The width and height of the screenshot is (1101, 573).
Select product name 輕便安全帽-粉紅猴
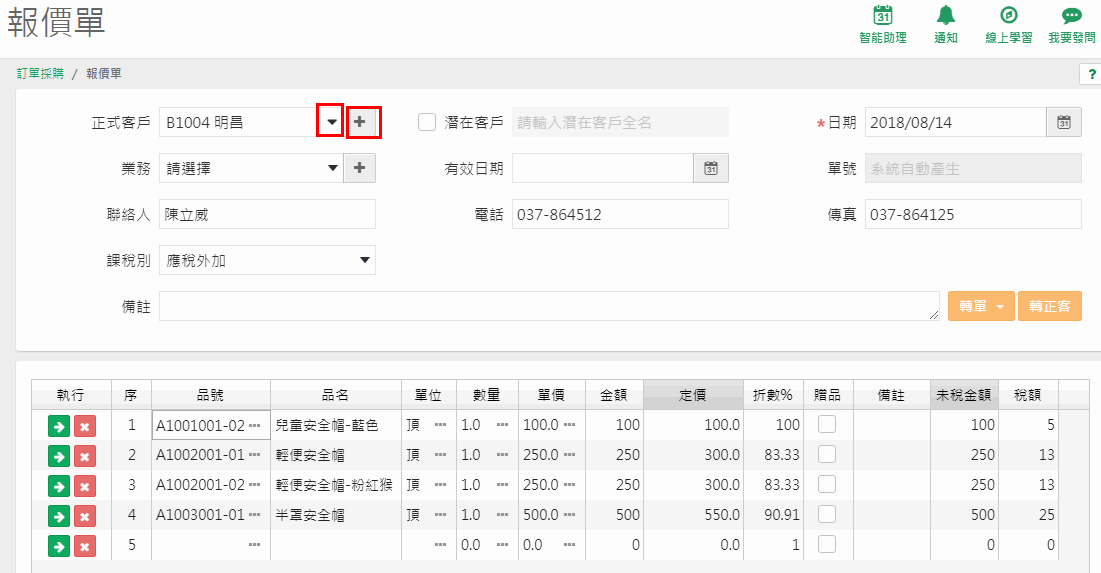pos(334,485)
